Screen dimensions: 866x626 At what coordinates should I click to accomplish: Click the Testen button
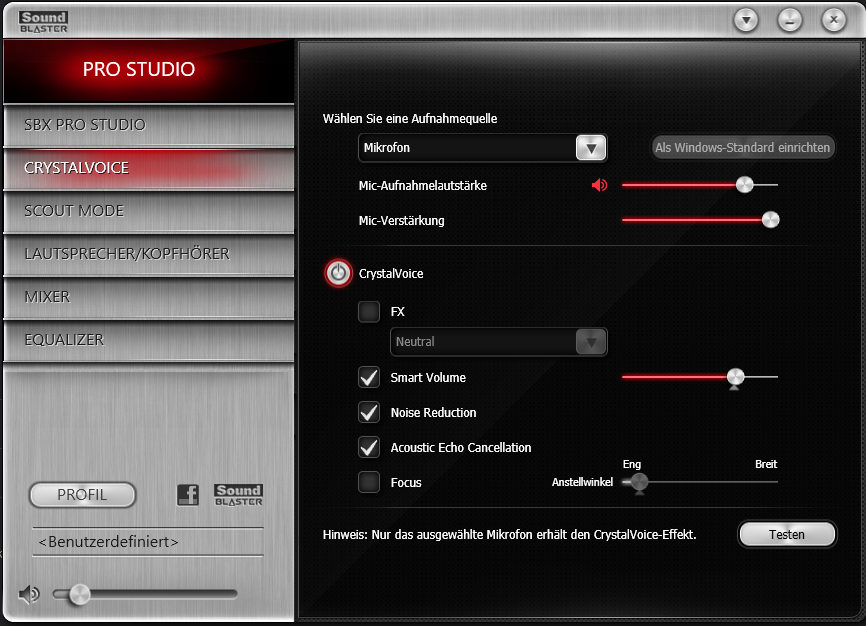(x=787, y=534)
